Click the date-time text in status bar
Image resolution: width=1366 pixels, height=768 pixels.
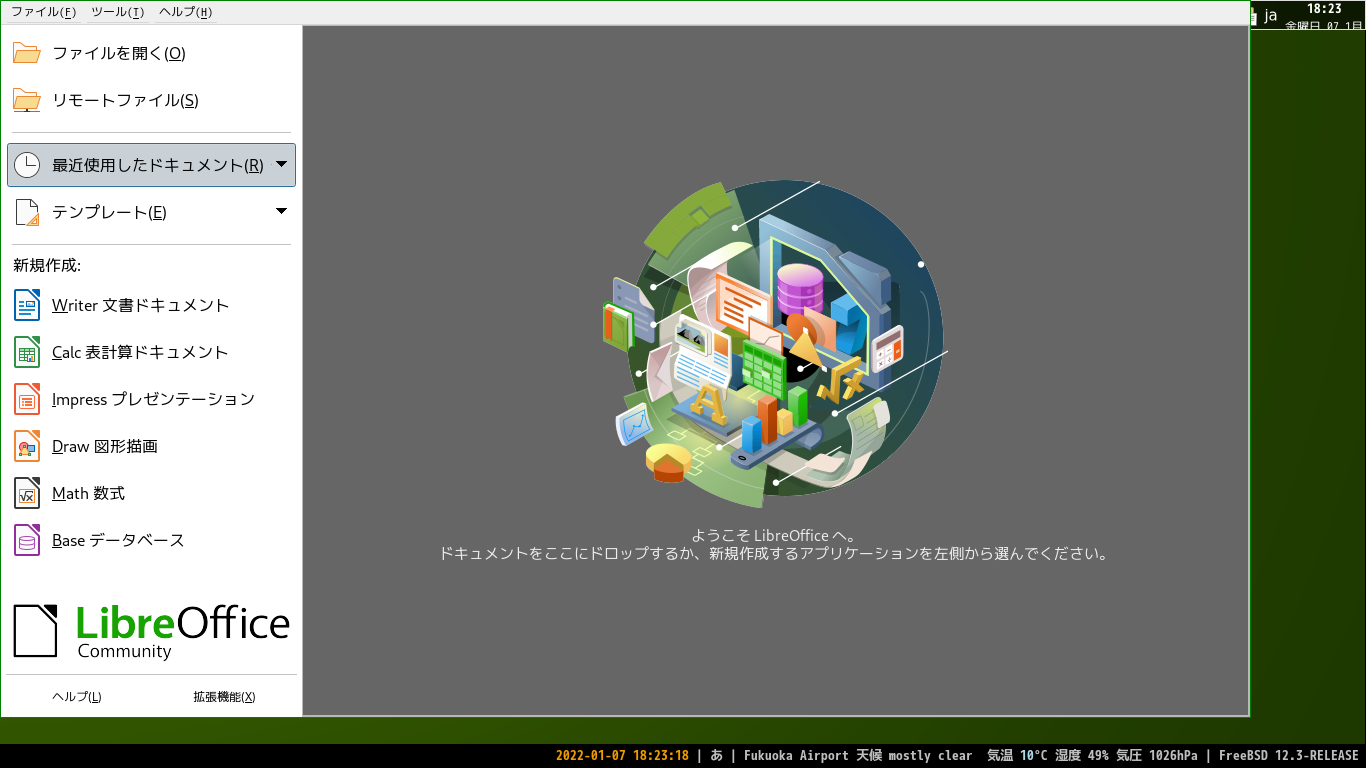[x=622, y=756]
